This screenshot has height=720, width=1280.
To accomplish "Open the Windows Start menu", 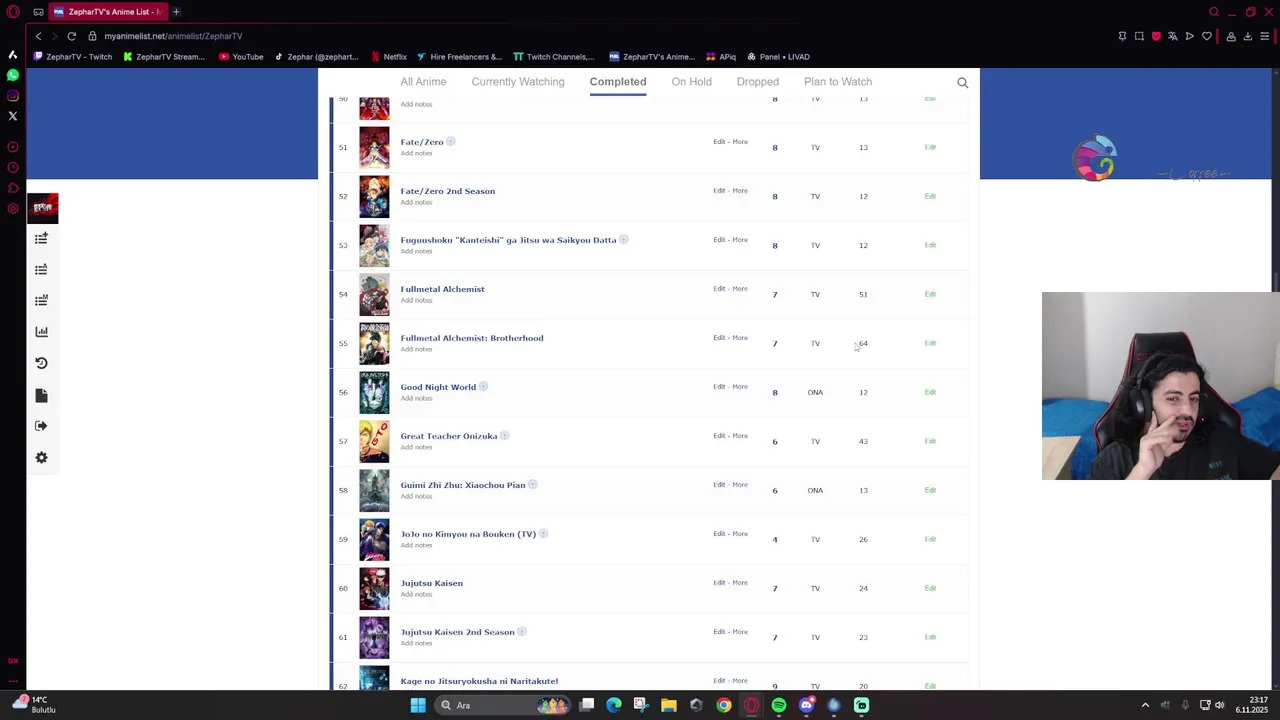I will click(418, 705).
